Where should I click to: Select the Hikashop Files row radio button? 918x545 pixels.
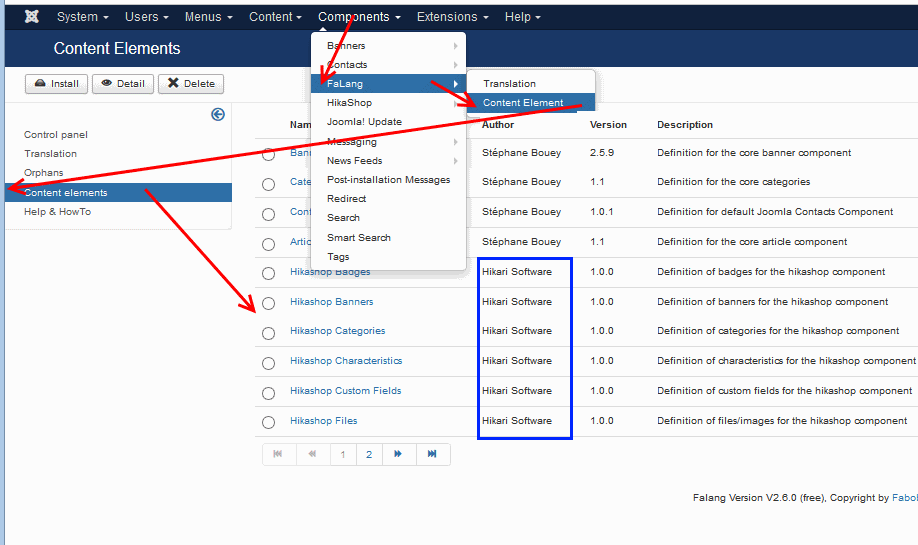pyautogui.click(x=268, y=423)
